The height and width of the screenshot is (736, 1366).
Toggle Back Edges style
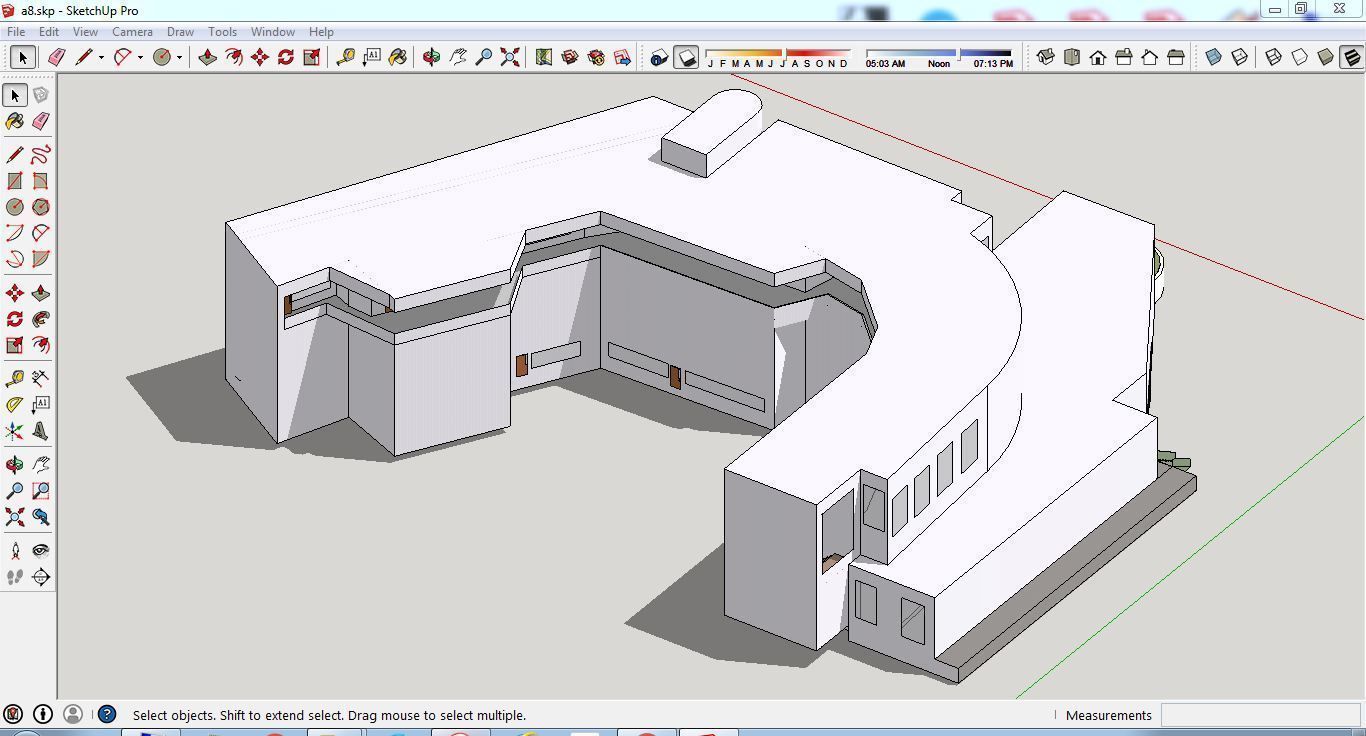(1240, 57)
